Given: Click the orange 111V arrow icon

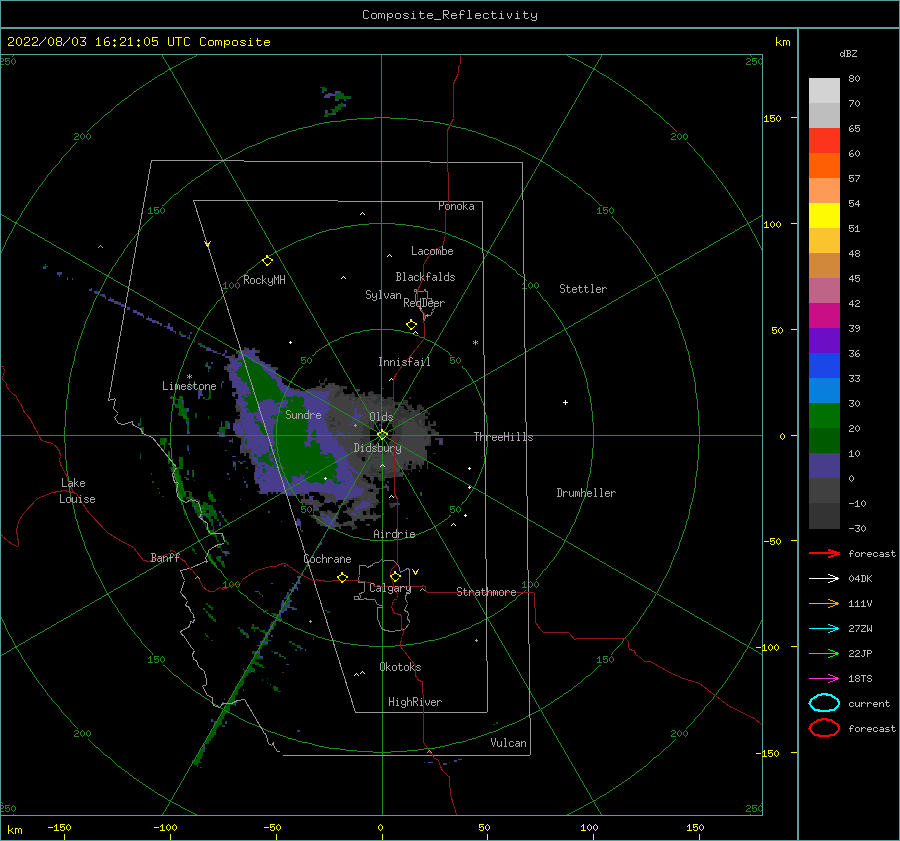Looking at the screenshot, I should point(824,603).
